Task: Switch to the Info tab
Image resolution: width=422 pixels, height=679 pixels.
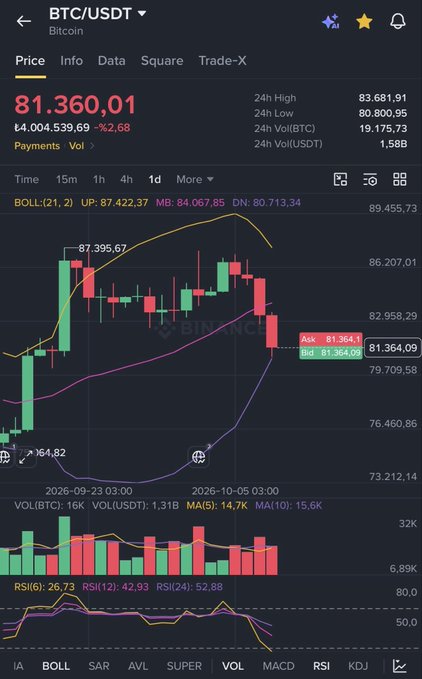Action: click(x=71, y=61)
